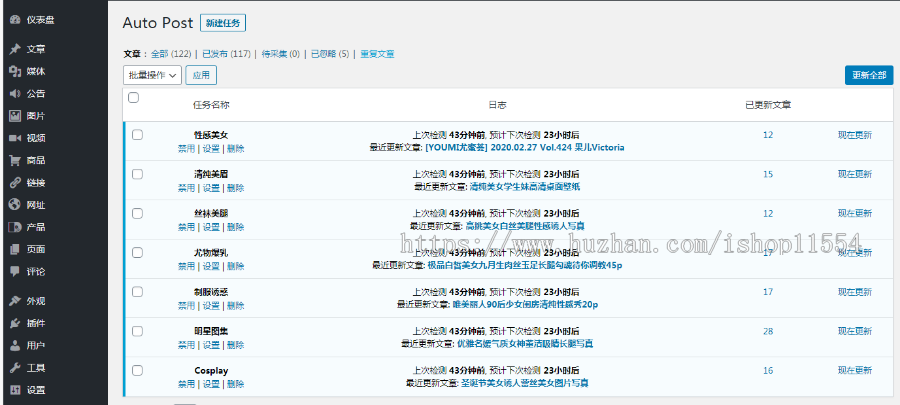Check the box for 性感美女 task
The image size is (900, 405).
click(x=137, y=135)
